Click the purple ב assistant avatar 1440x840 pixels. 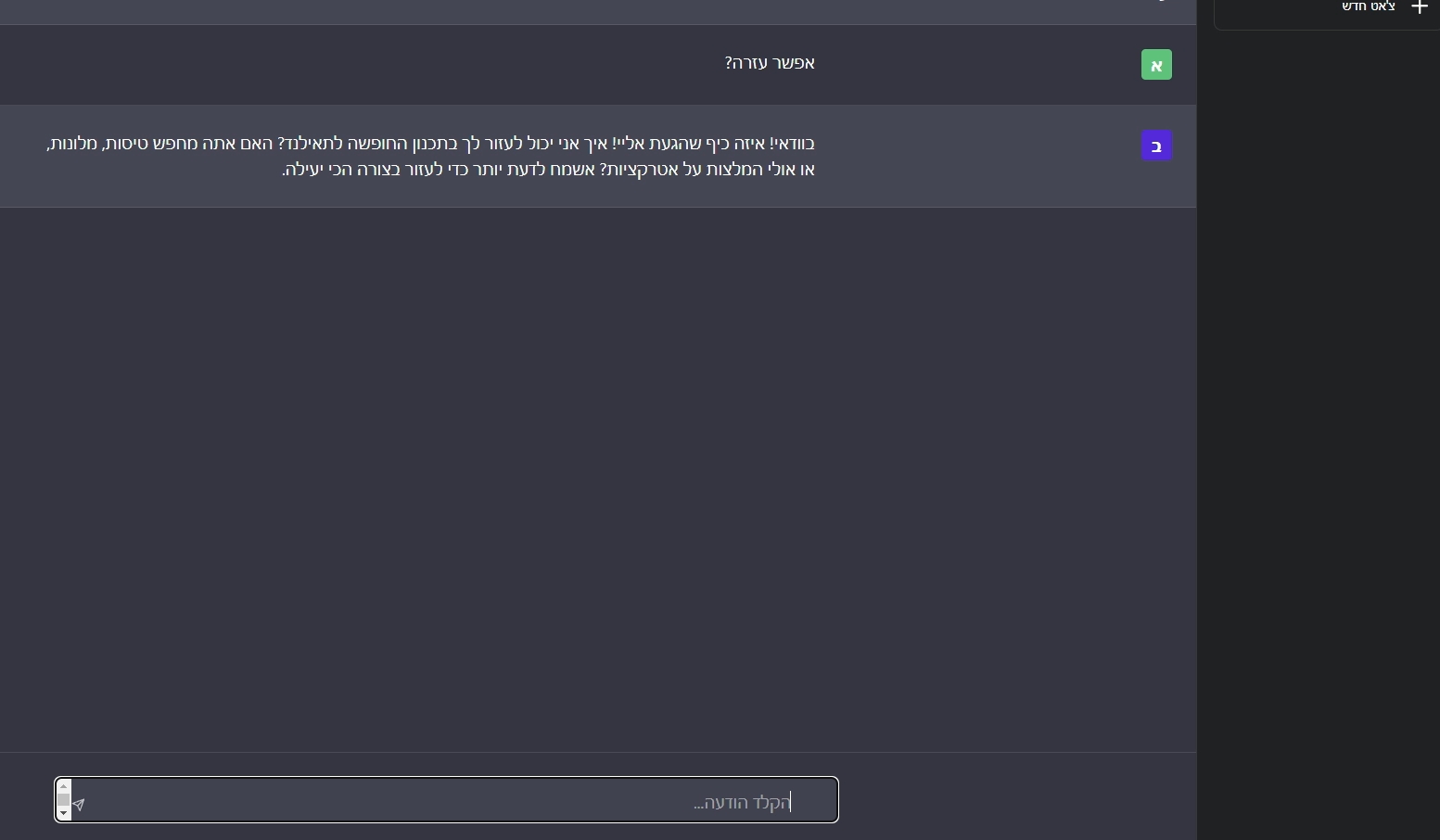[x=1156, y=146]
